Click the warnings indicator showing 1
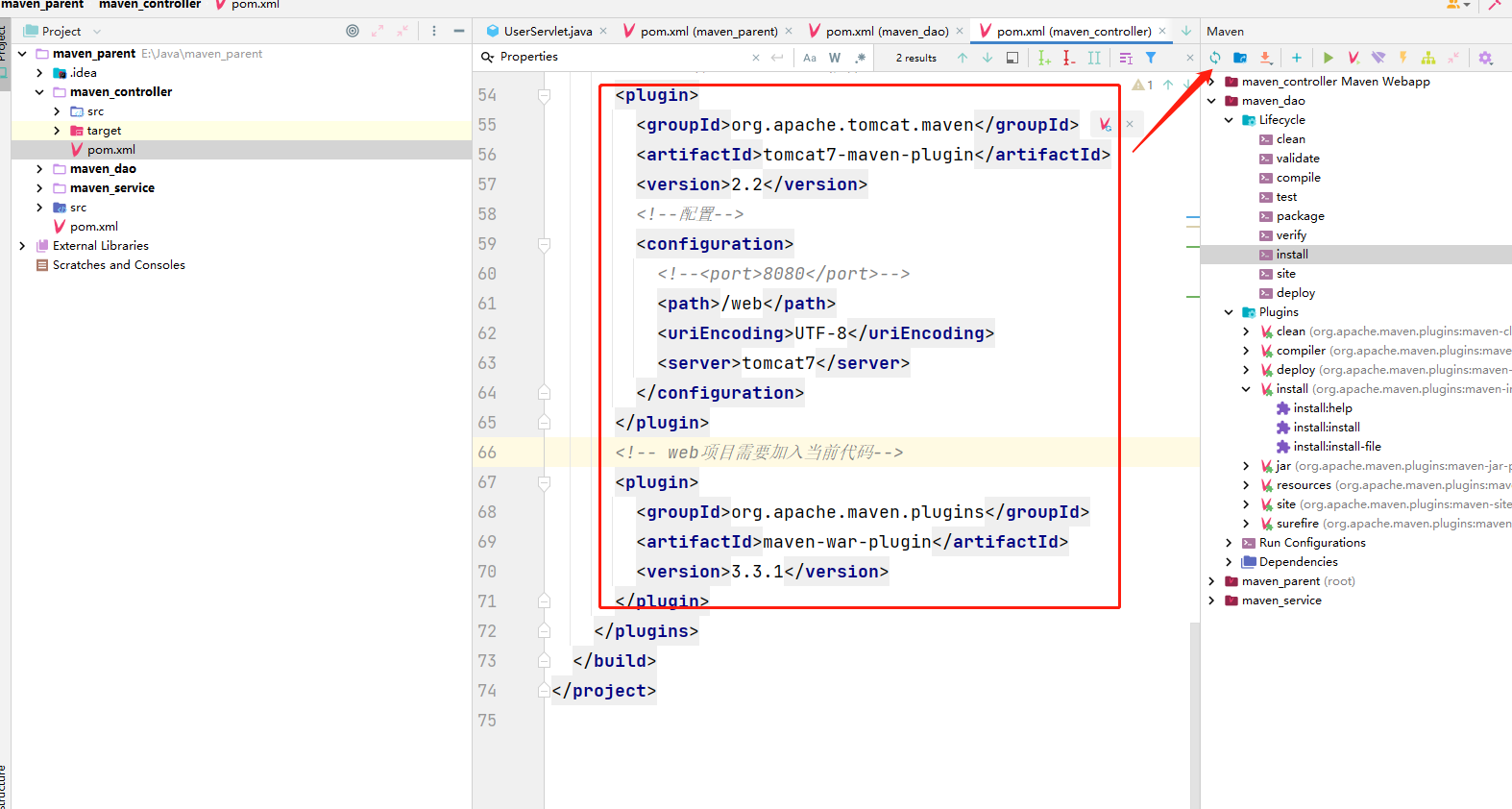The image size is (1512, 809). (1143, 85)
